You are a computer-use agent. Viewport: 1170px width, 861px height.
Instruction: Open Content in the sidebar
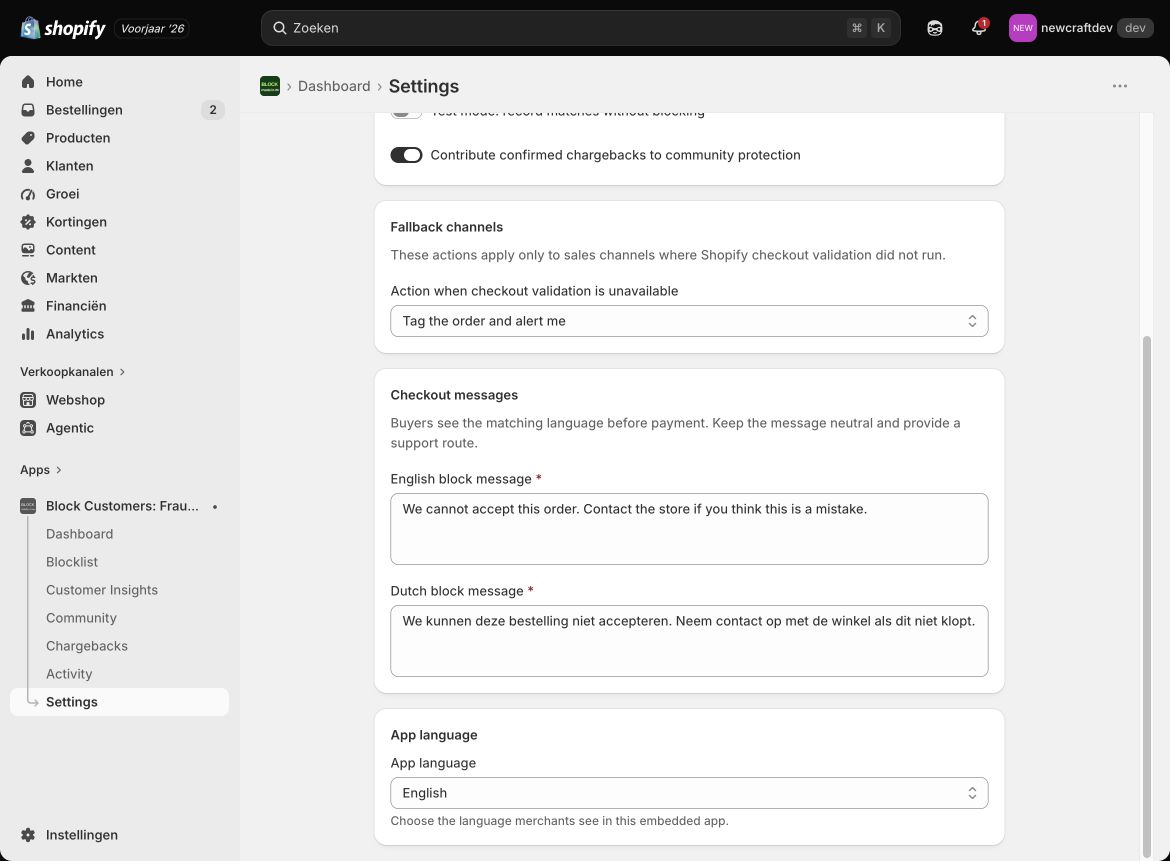(x=119, y=250)
